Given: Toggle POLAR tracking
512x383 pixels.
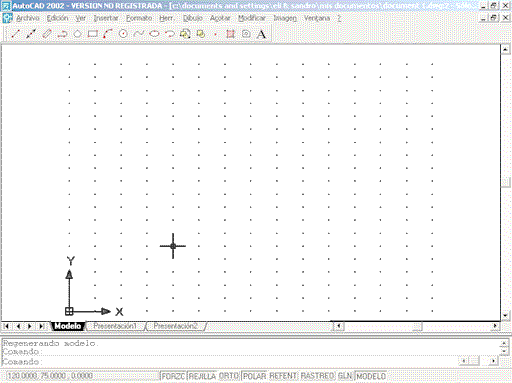Looking at the screenshot, I should [x=254, y=376].
